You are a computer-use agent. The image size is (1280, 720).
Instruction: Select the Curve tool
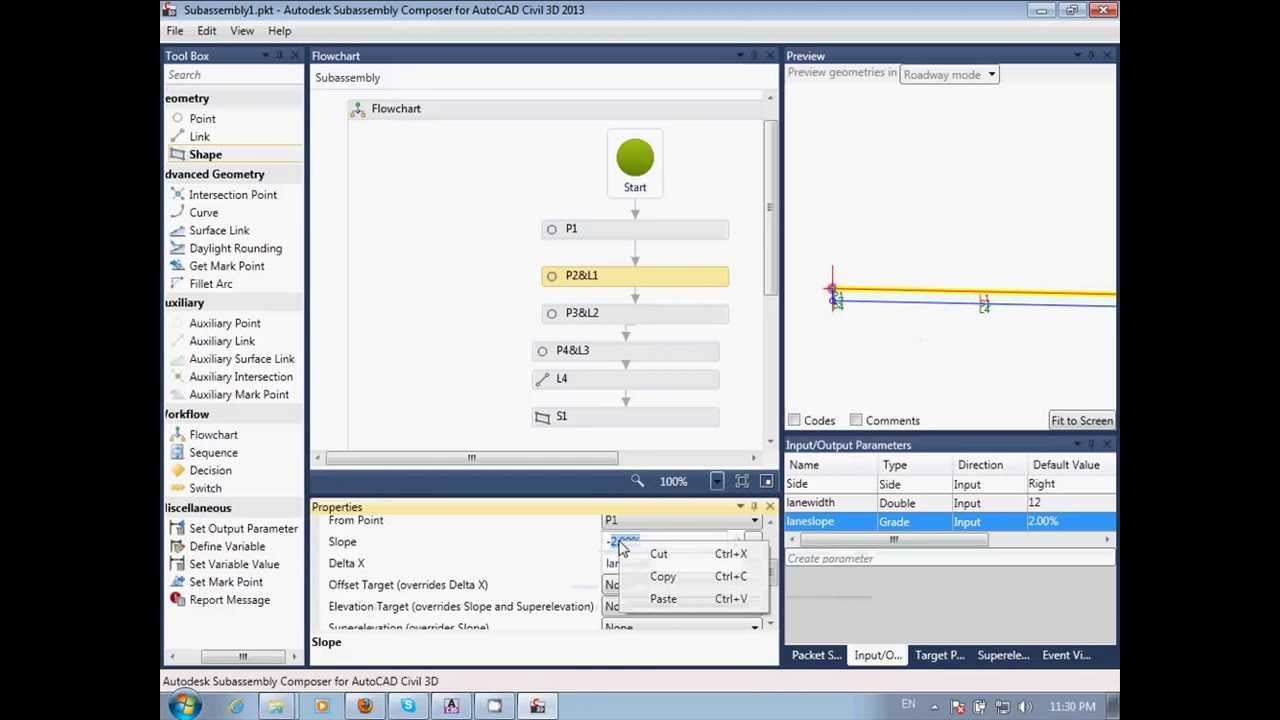click(203, 213)
